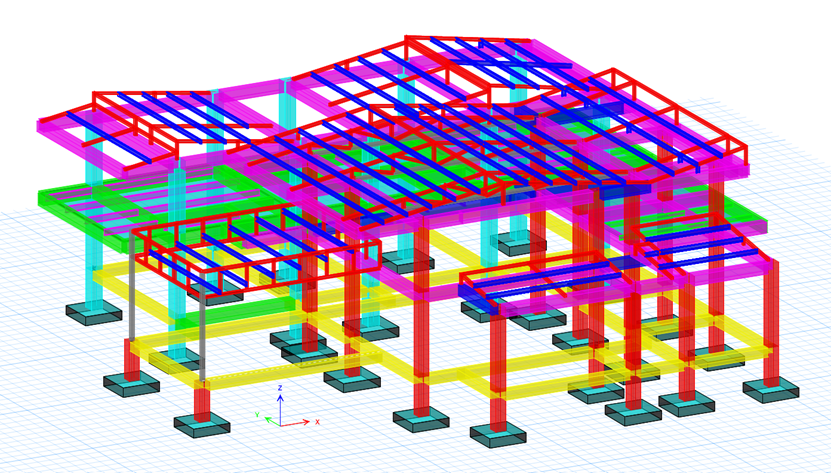Select the green beam at far left
The width and height of the screenshot is (831, 473).
point(60,198)
